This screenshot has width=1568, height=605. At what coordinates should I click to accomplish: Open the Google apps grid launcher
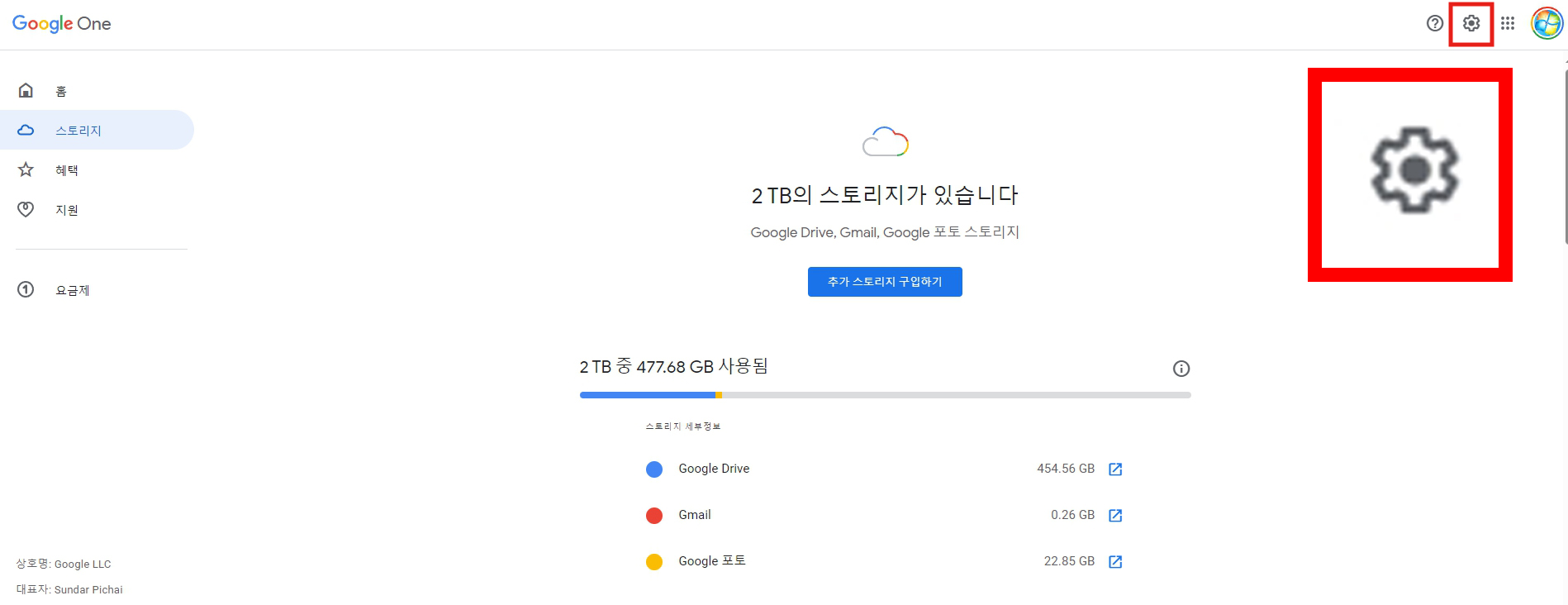point(1508,23)
